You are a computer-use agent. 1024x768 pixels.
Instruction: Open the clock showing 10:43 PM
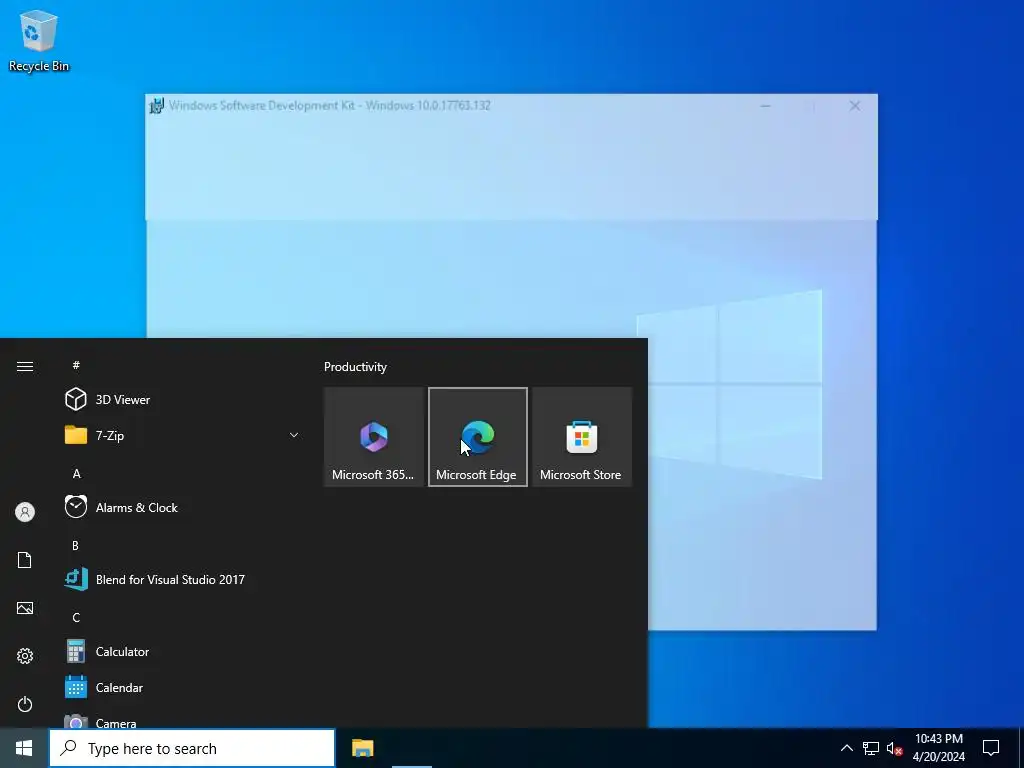click(938, 748)
